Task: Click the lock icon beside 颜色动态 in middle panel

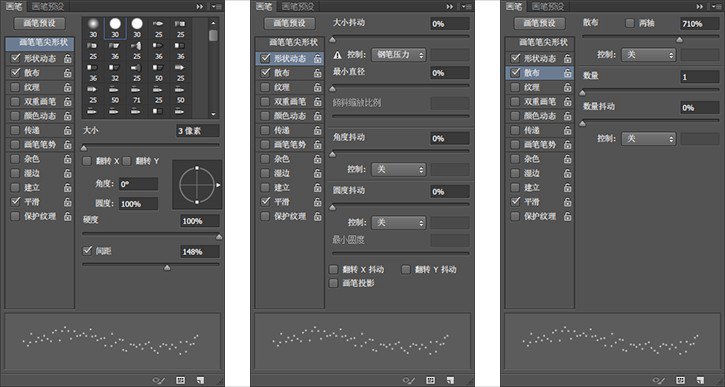Action: coord(318,116)
